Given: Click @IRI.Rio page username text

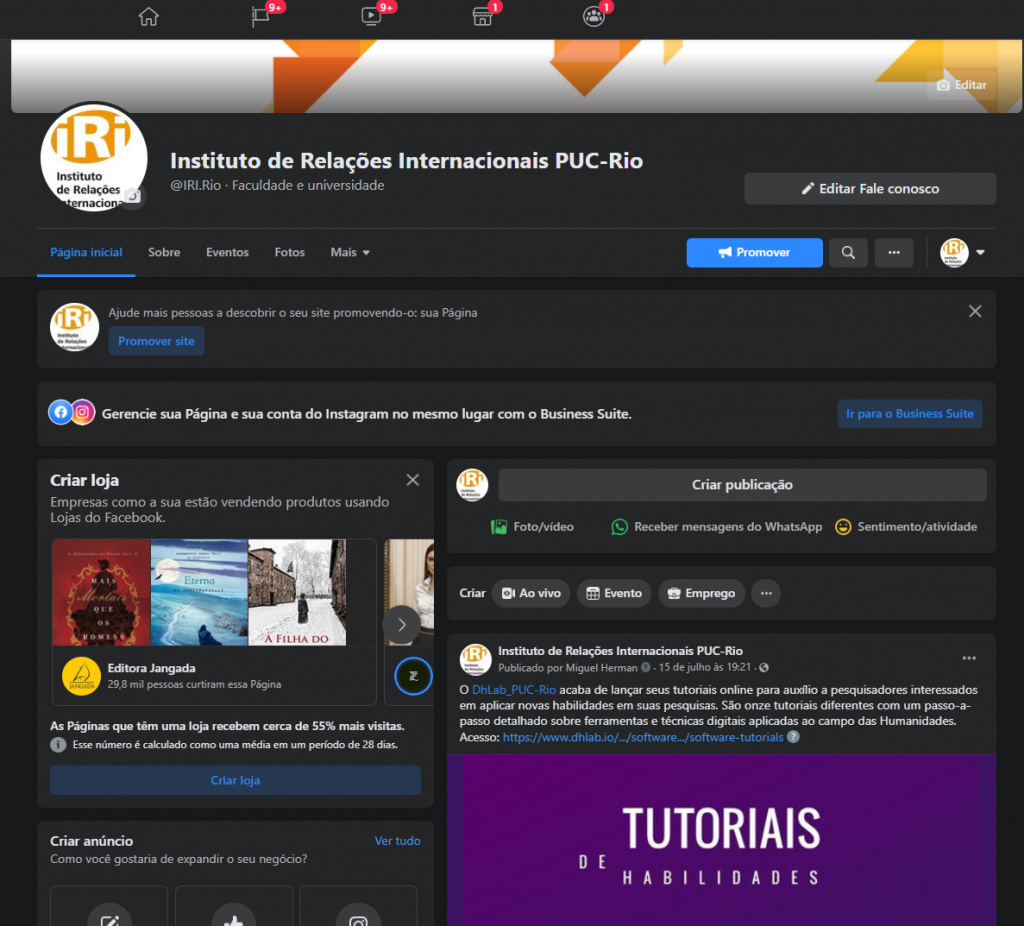Looking at the screenshot, I should 196,185.
